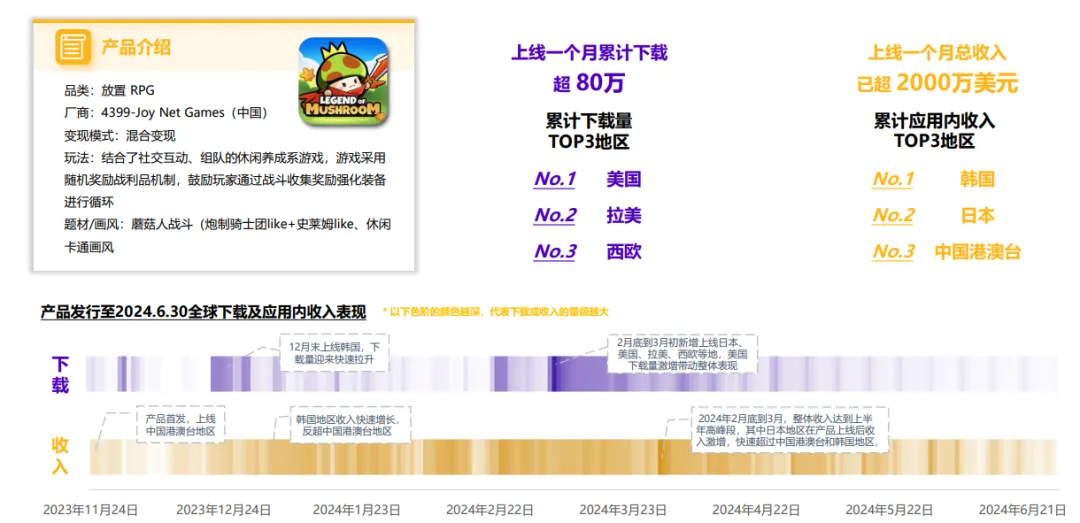1080x523 pixels.
Task: Select the purple 下载 row label
Action: tap(60, 374)
